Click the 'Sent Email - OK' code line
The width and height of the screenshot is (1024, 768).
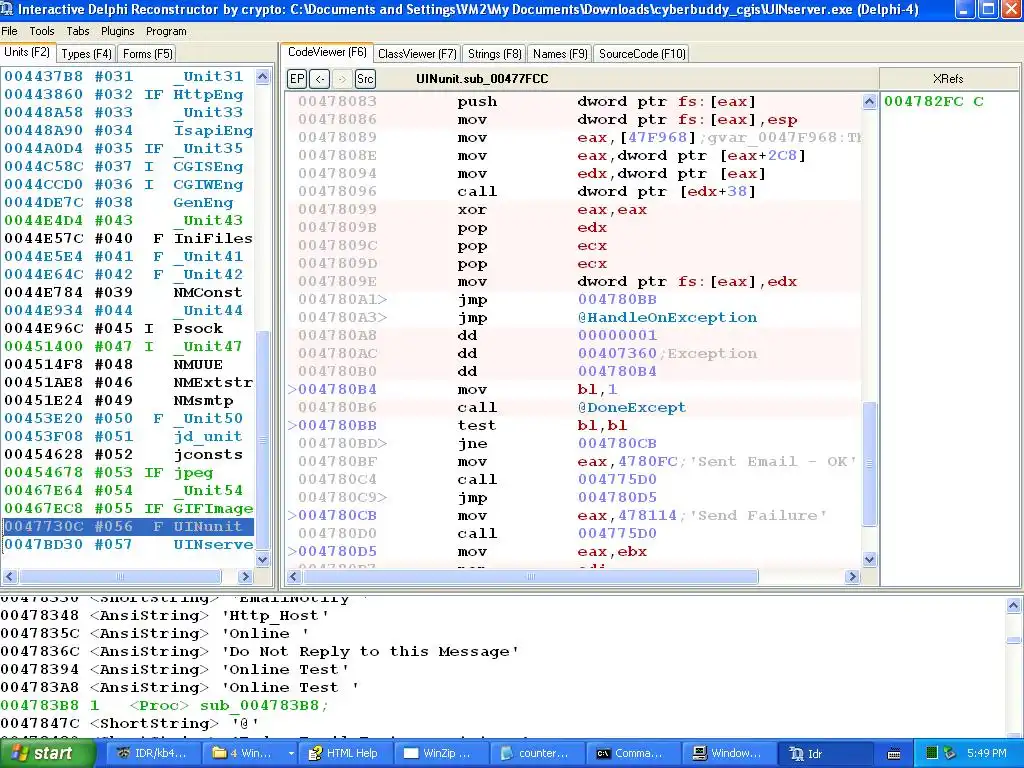575,462
